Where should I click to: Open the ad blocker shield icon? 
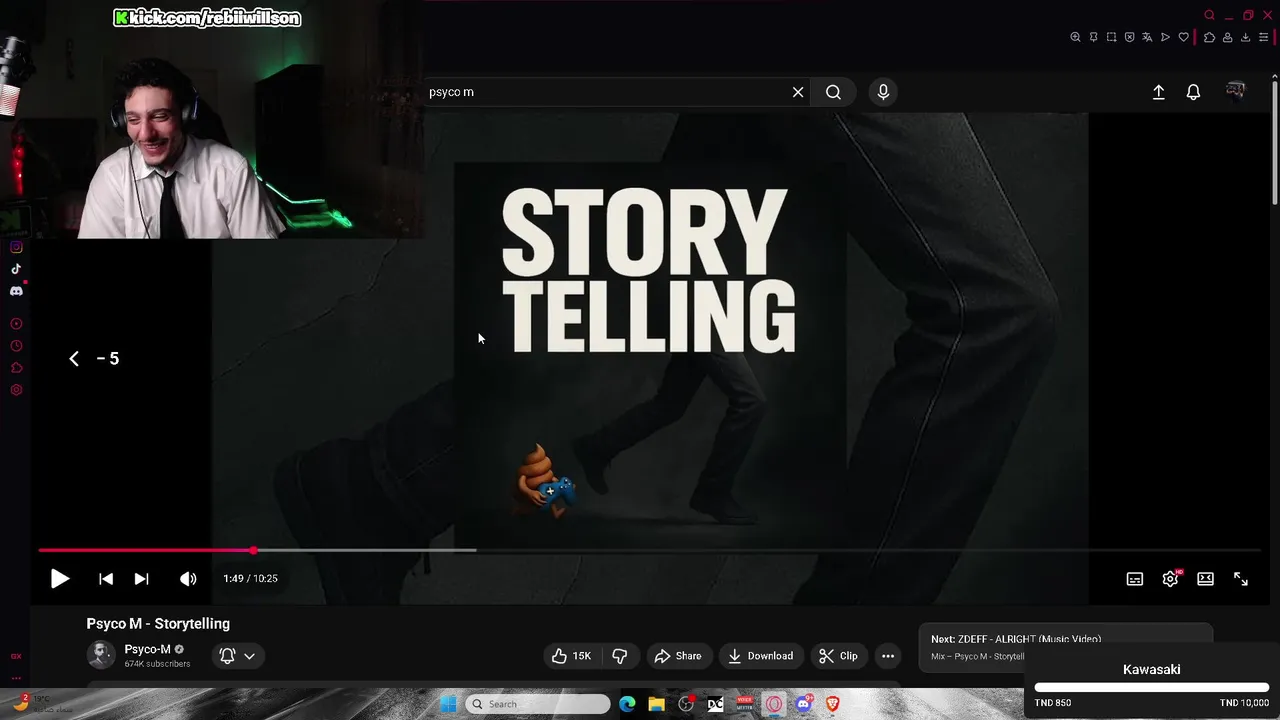(x=1129, y=37)
